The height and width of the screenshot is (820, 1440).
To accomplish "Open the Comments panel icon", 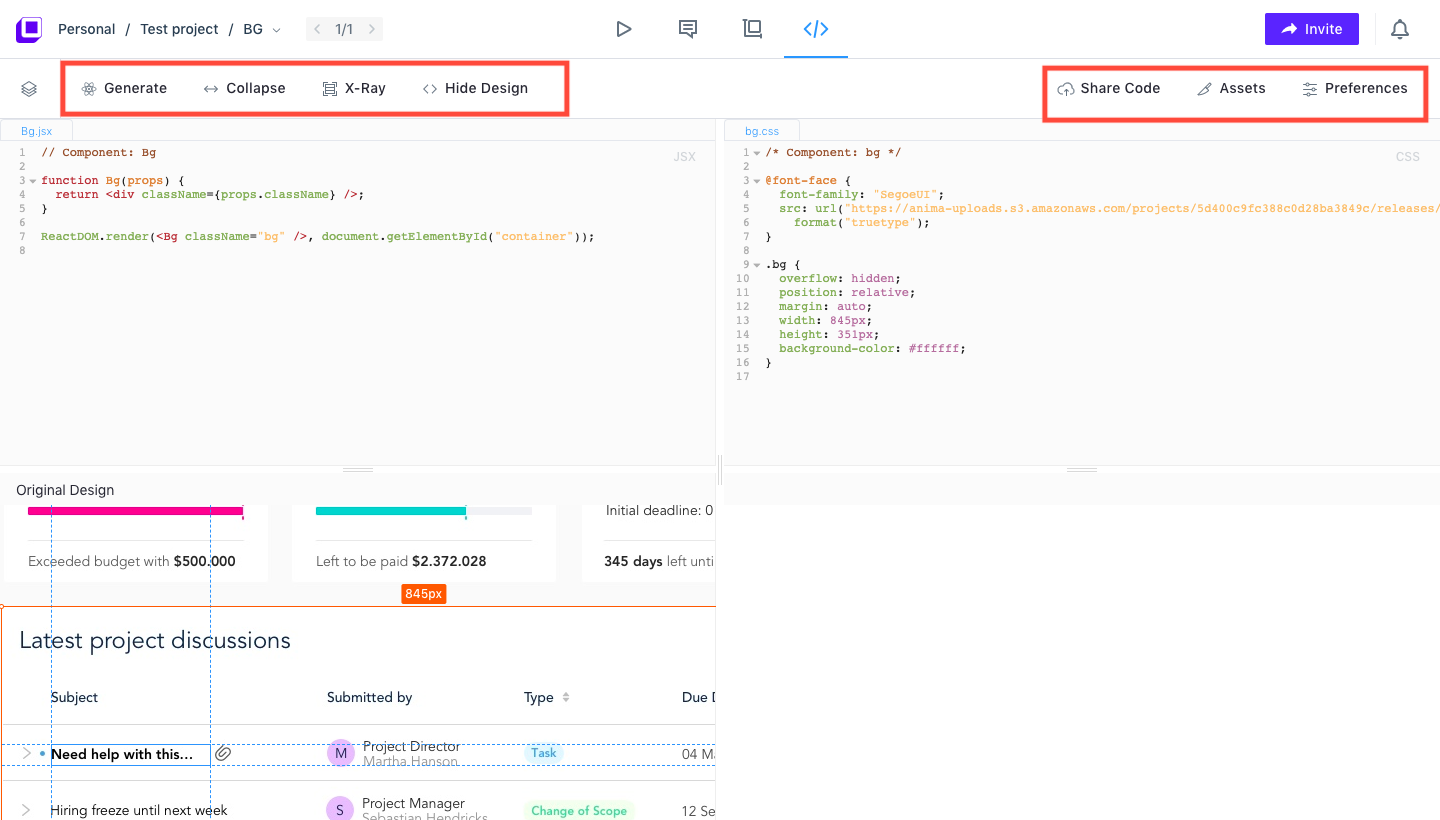I will (688, 29).
